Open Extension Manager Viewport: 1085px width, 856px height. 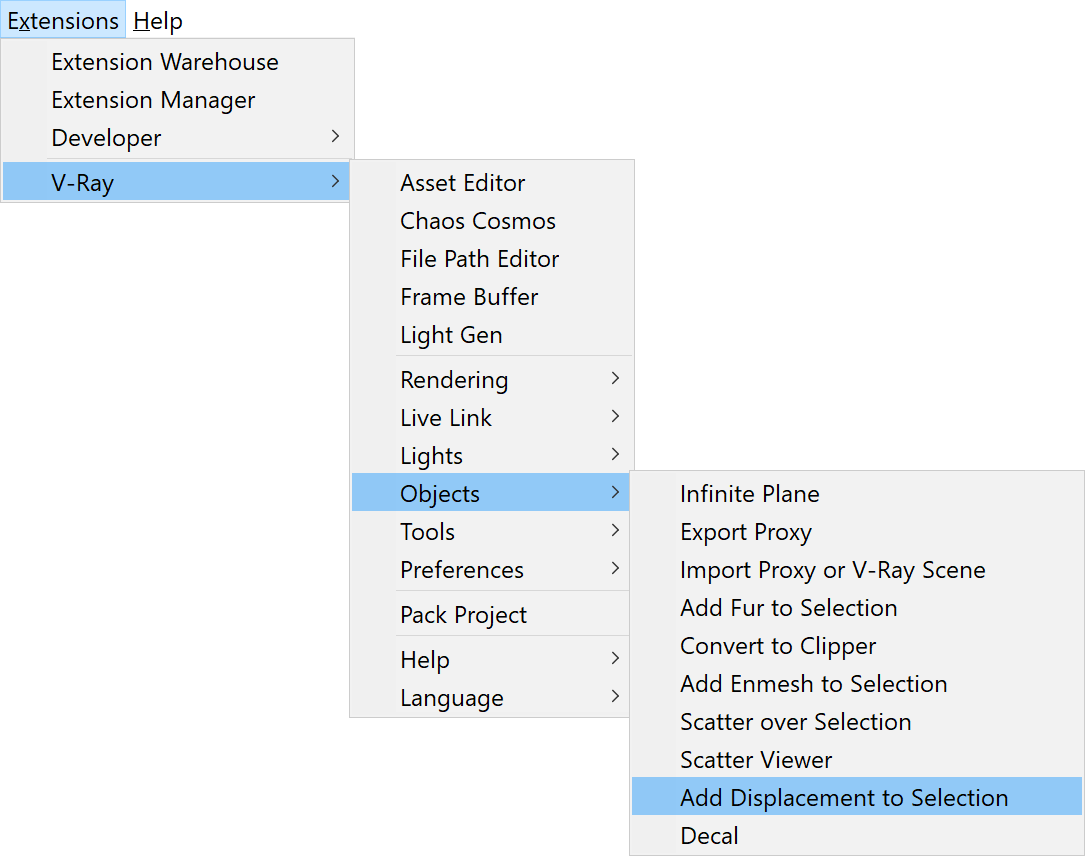point(178,100)
